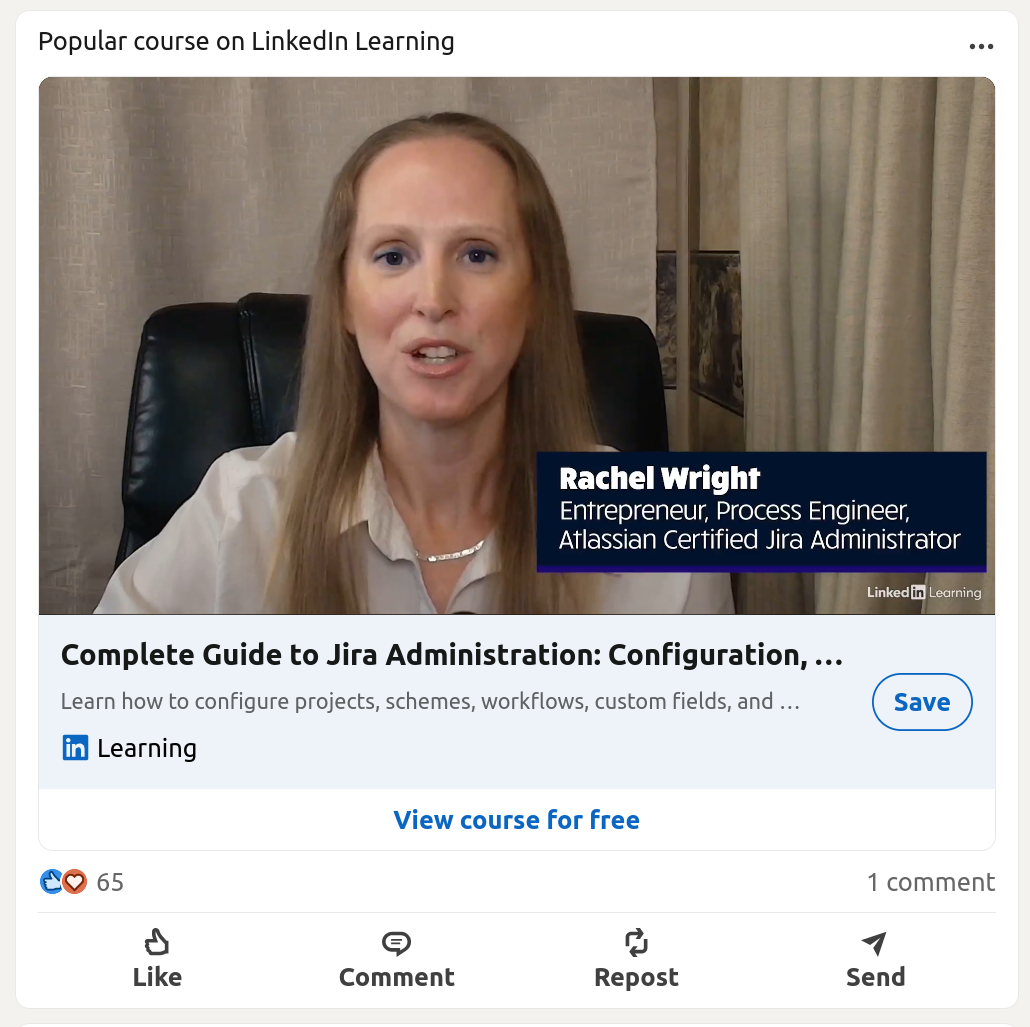
Task: View the 1 comment on this post
Action: pos(931,882)
